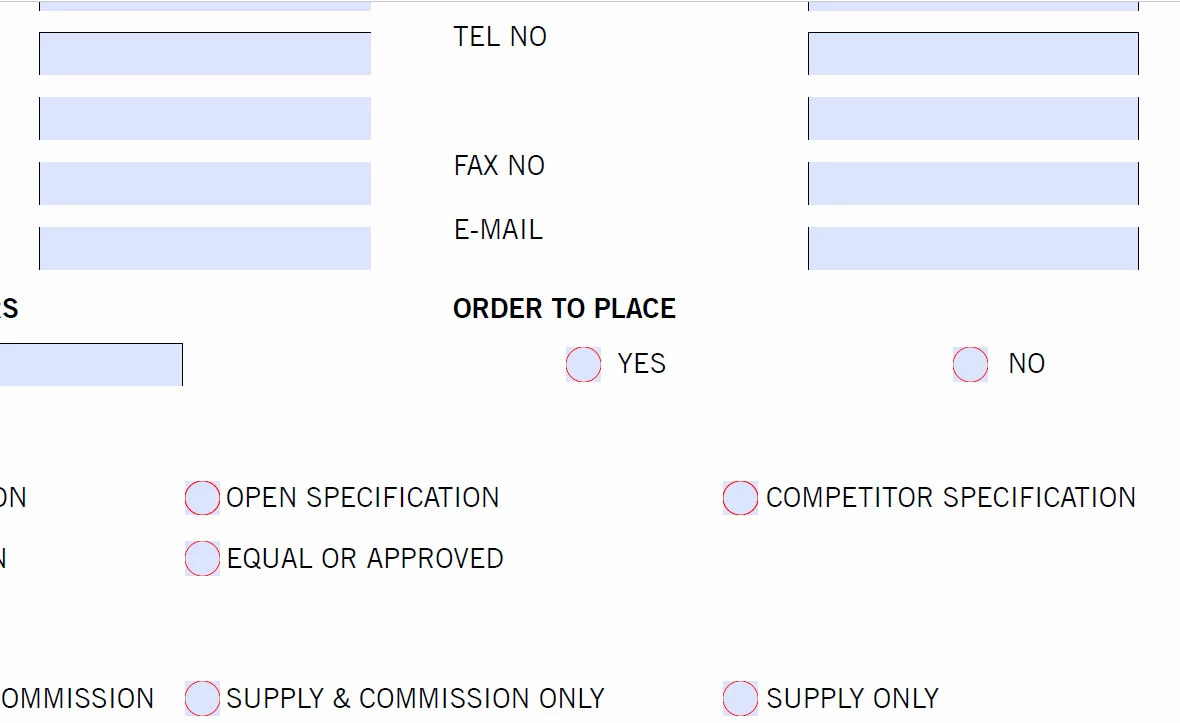Focus the short field left of the YES option
The height and width of the screenshot is (723, 1180).
pyautogui.click(x=91, y=365)
